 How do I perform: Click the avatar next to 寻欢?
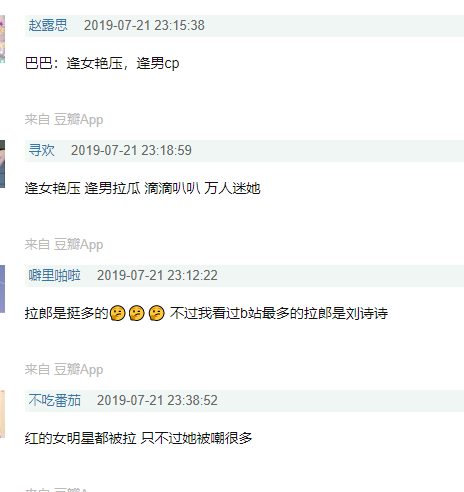click(x=2, y=164)
